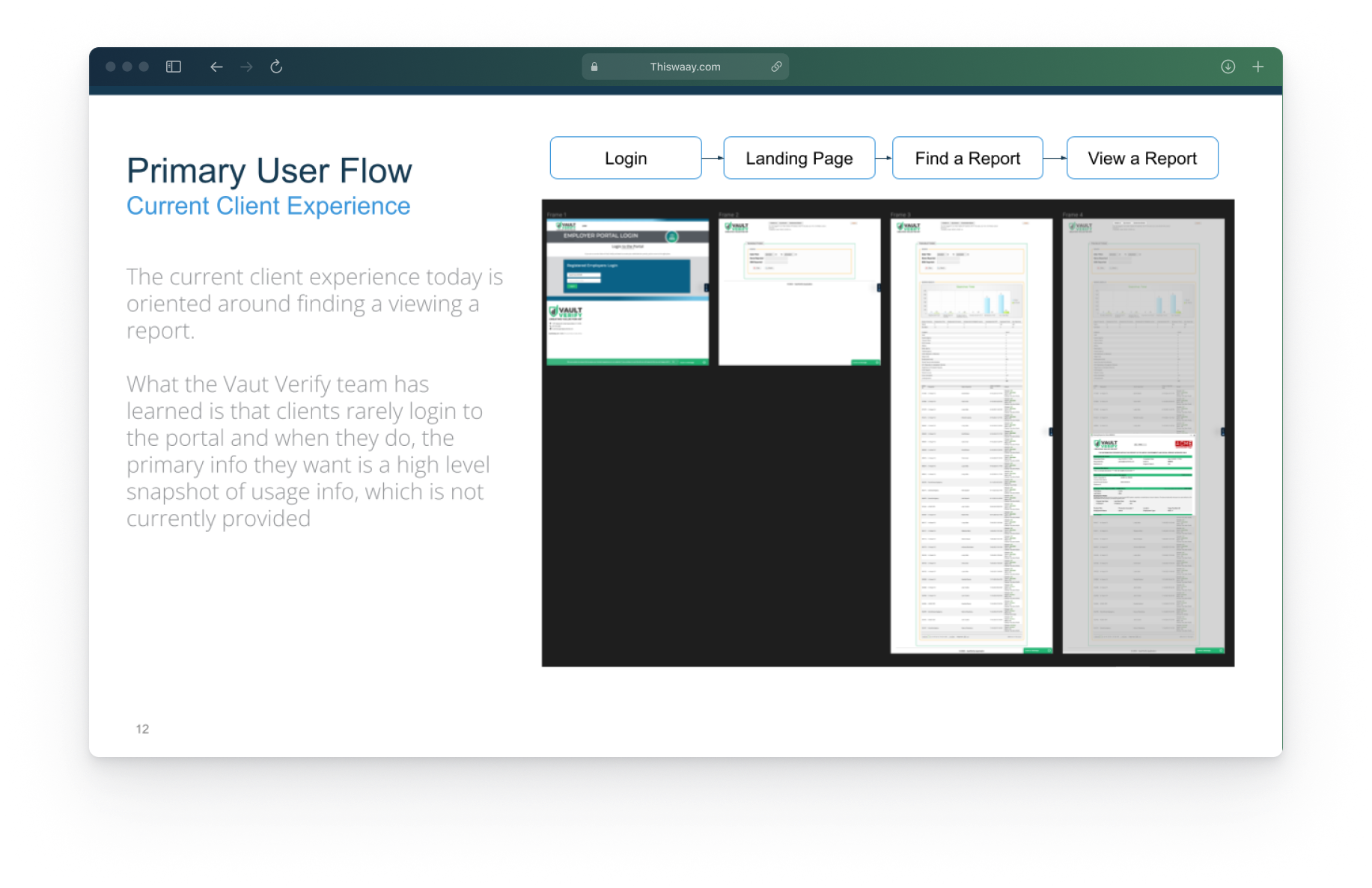The height and width of the screenshot is (888, 1372).
Task: Reload the page with the refresh icon
Action: (276, 67)
